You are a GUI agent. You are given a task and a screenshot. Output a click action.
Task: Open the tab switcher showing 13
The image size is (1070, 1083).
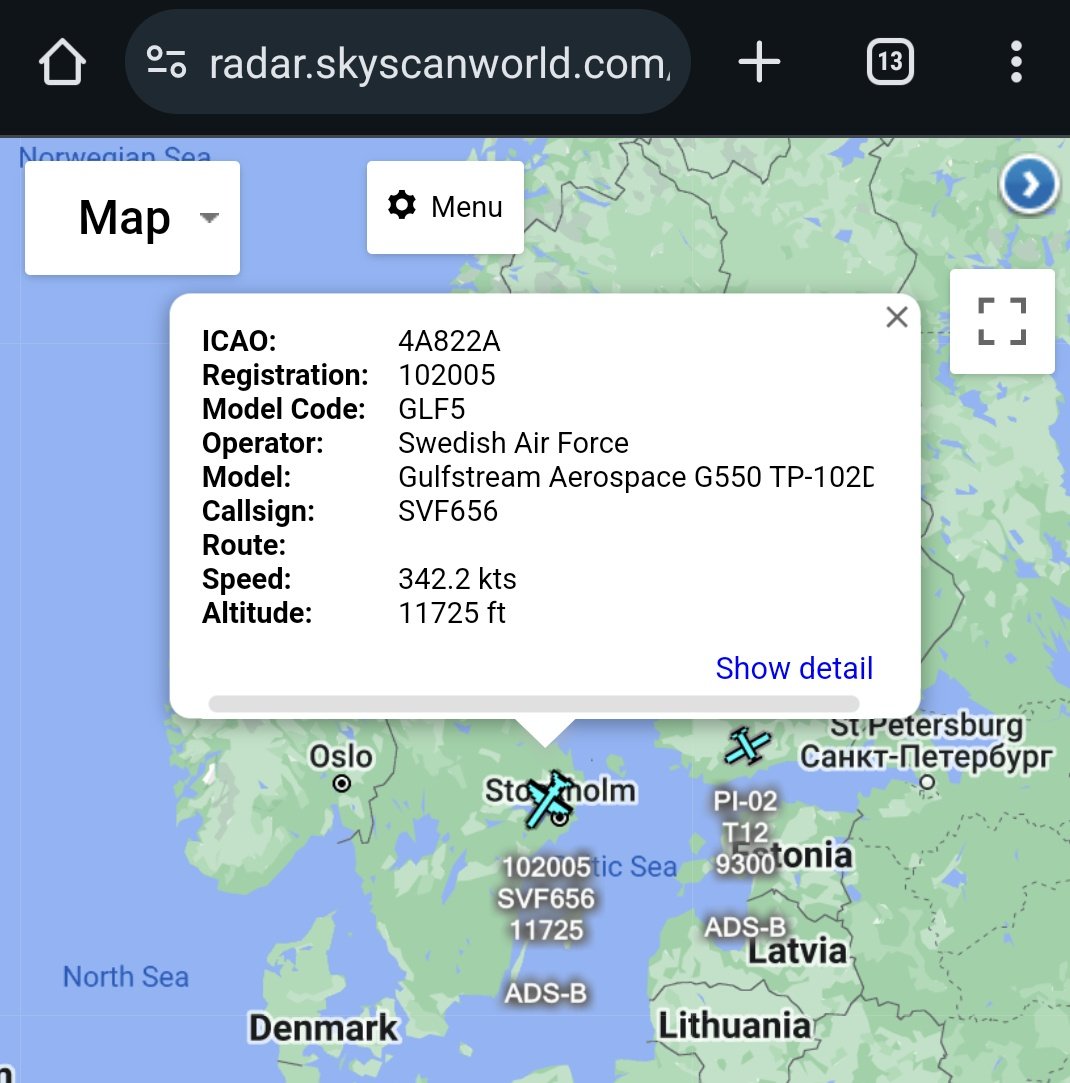[890, 62]
